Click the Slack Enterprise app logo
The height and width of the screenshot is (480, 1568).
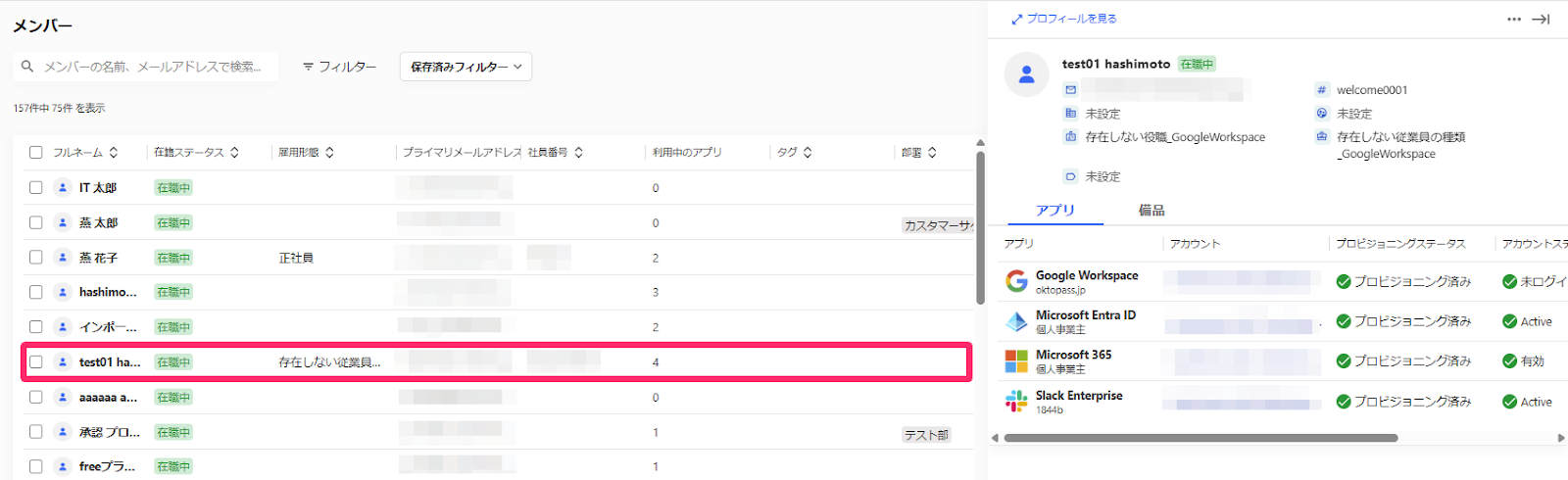1016,401
